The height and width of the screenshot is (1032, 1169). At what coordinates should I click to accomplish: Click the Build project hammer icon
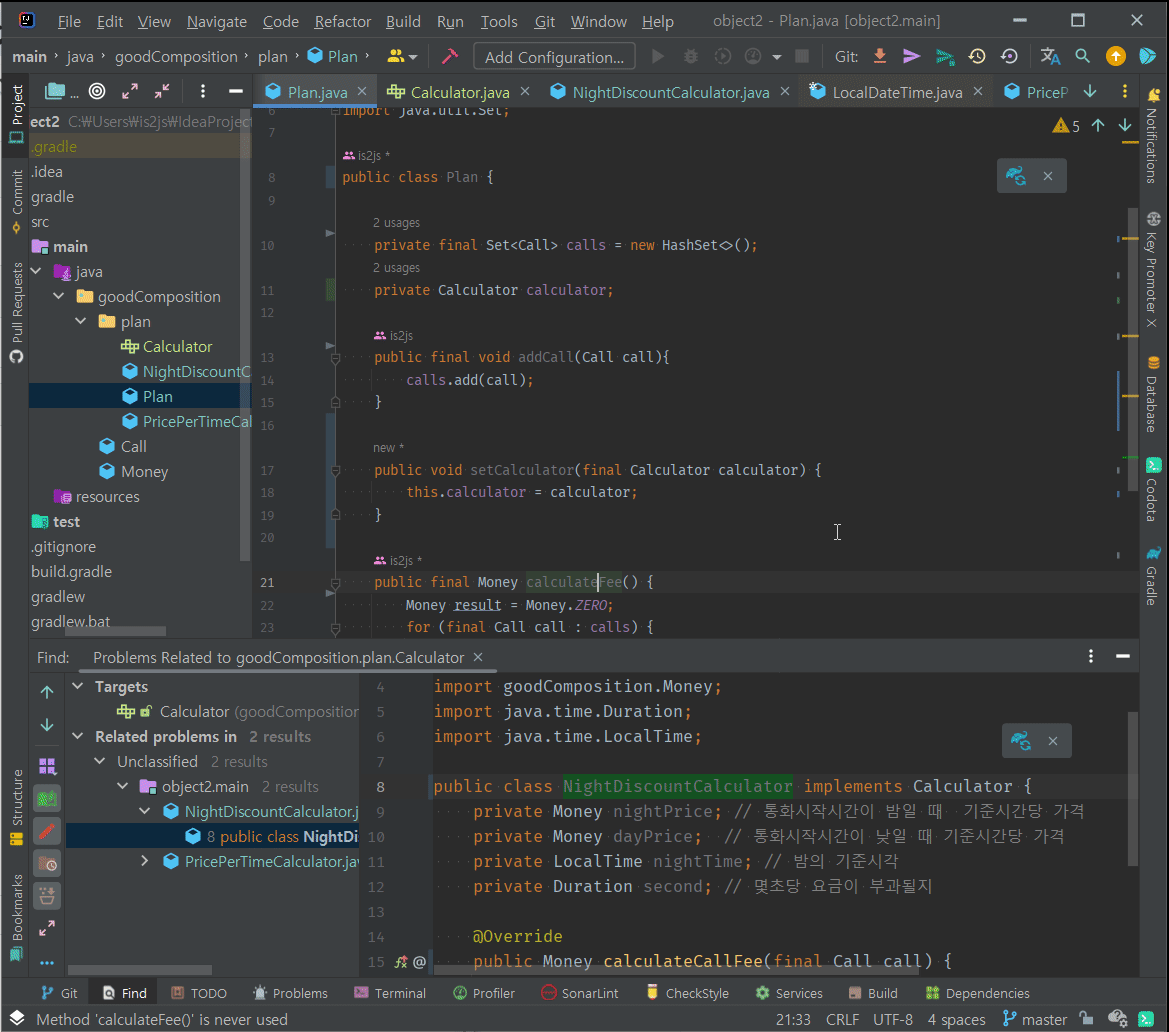[x=449, y=57]
